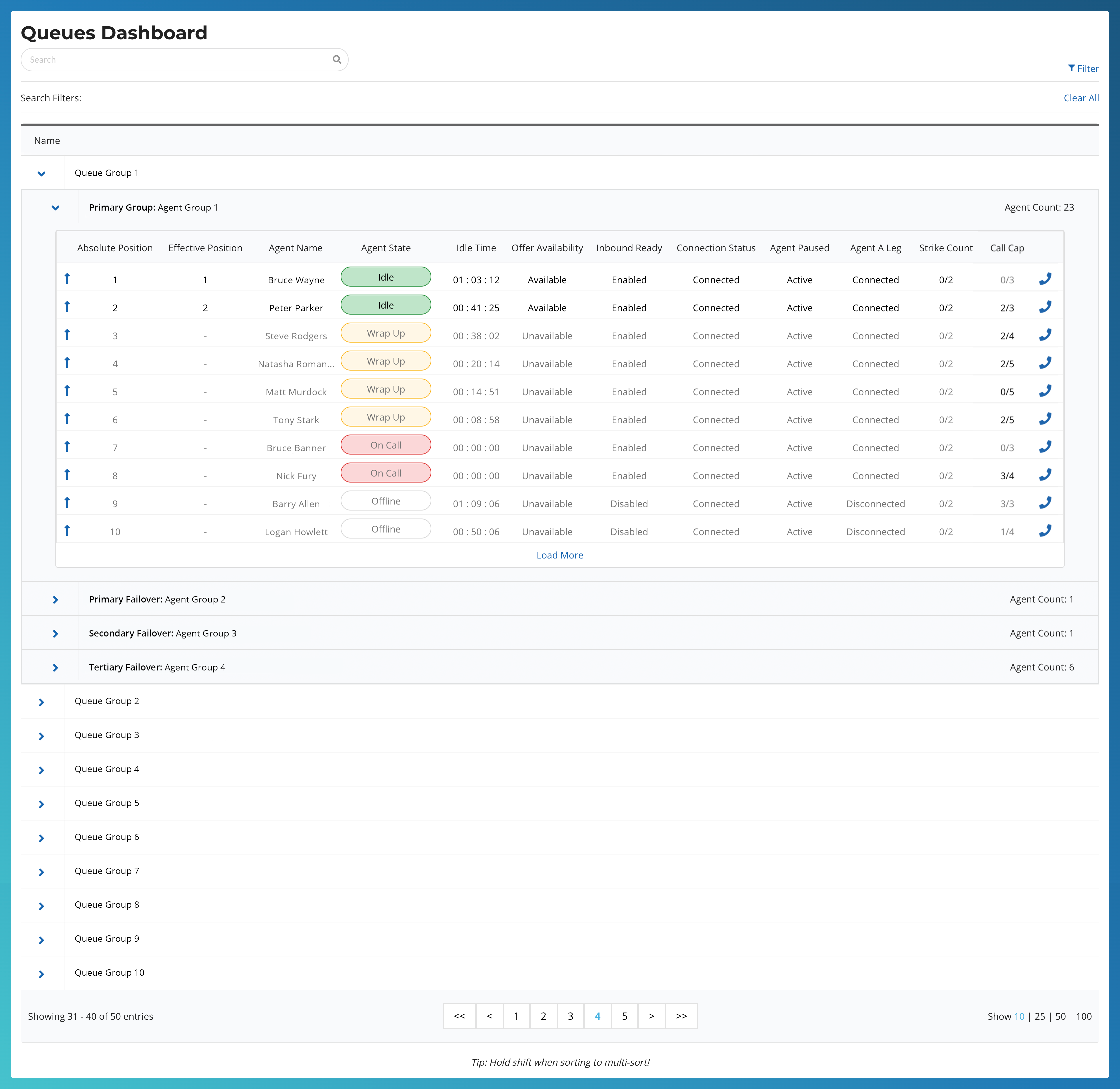
Task: Click the Filter funnel icon
Action: (x=1071, y=68)
